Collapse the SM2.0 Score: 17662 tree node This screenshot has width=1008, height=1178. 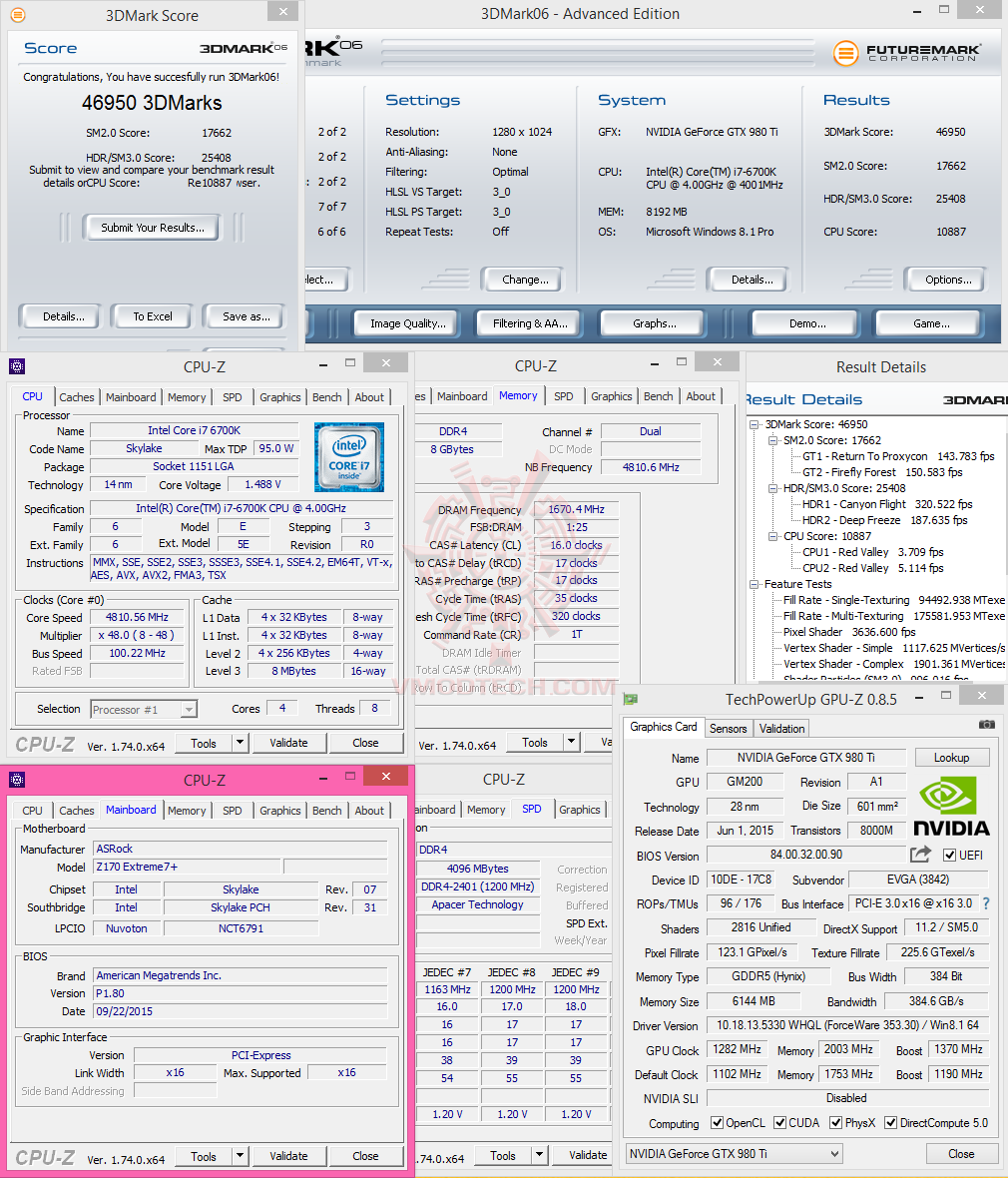tap(772, 440)
